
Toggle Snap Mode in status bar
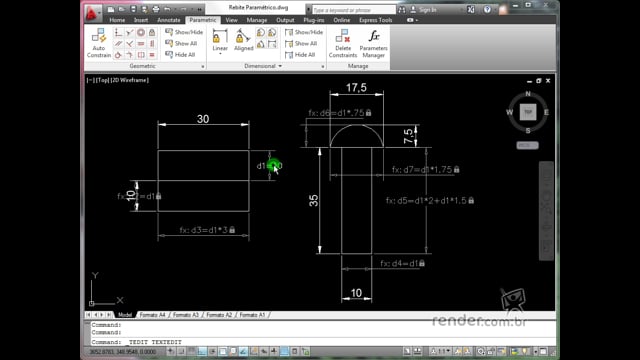point(181,351)
